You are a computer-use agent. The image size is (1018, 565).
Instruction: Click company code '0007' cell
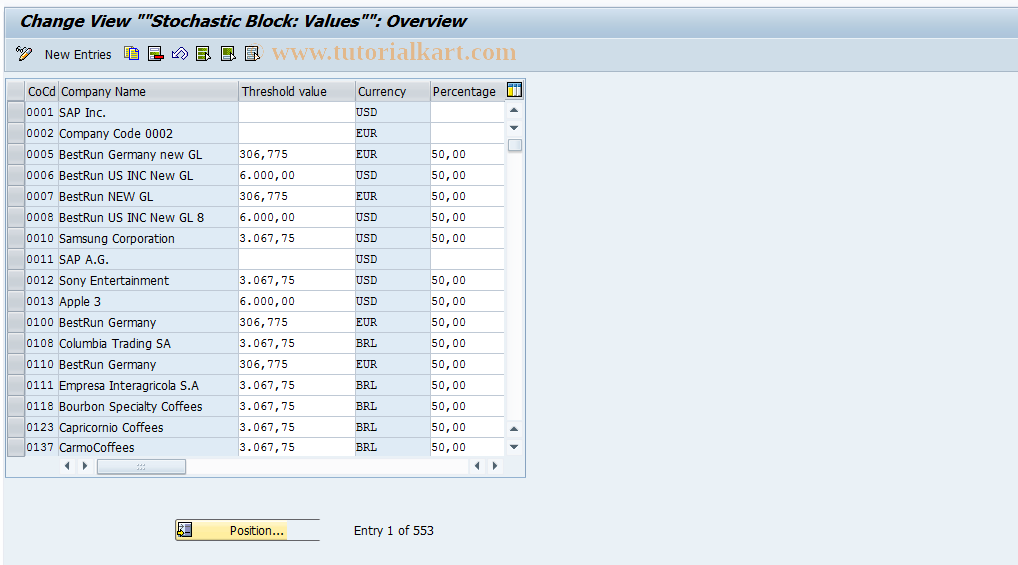[x=42, y=196]
